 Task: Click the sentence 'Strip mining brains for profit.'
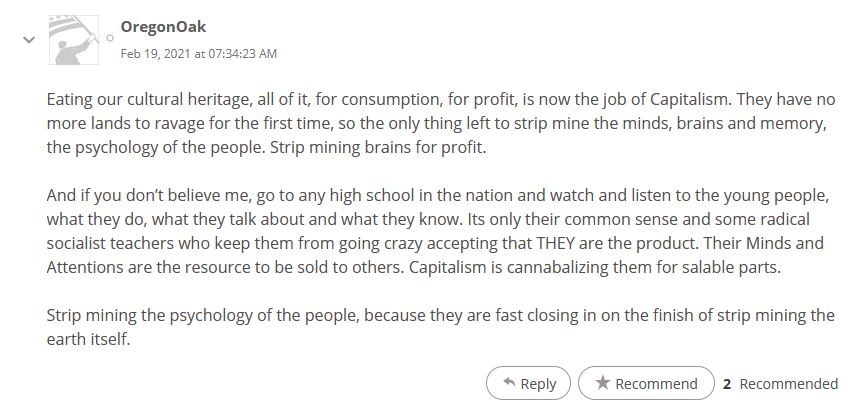point(378,147)
